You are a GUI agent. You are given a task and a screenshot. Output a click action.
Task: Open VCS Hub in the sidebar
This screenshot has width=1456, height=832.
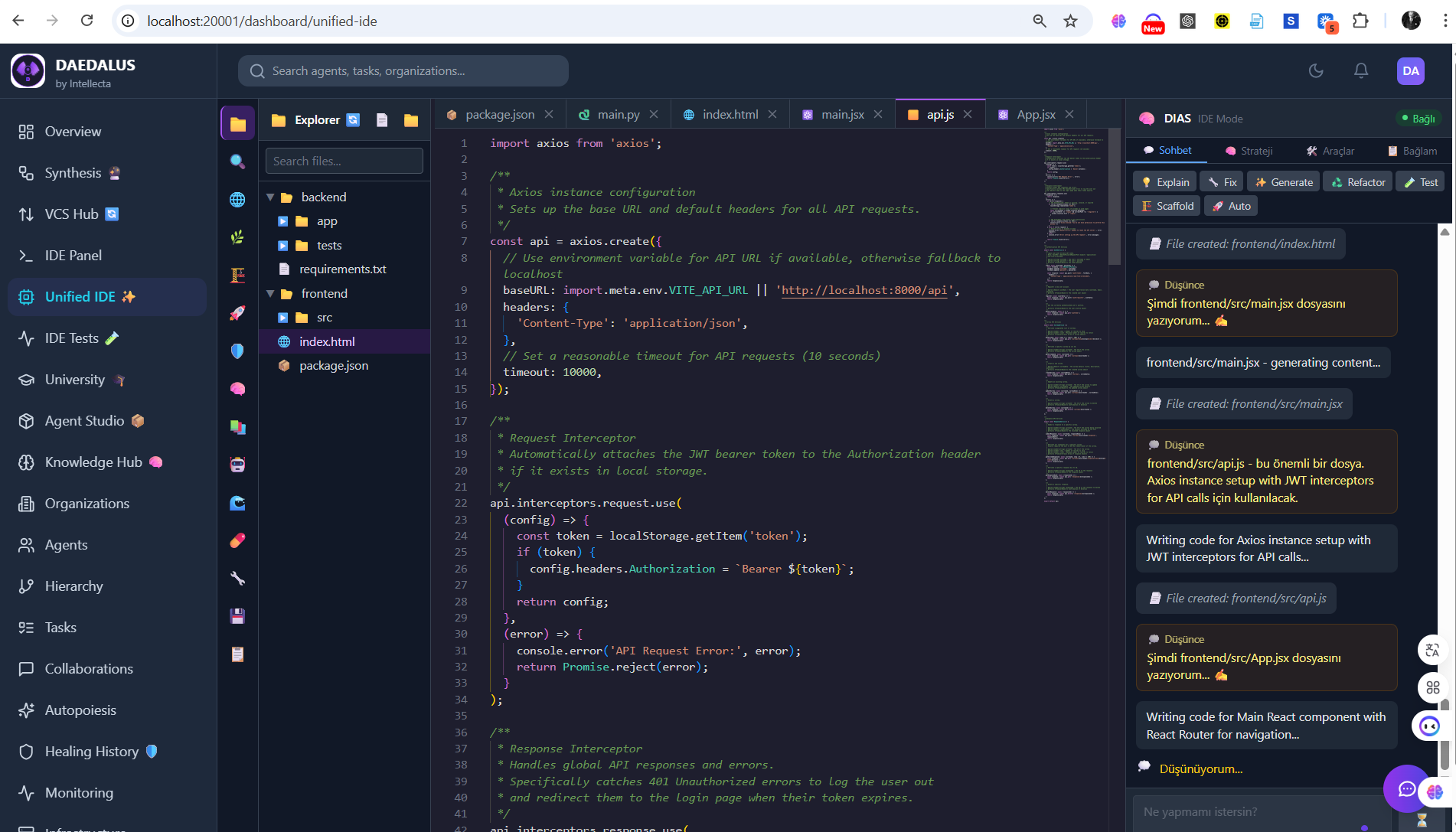(107, 214)
